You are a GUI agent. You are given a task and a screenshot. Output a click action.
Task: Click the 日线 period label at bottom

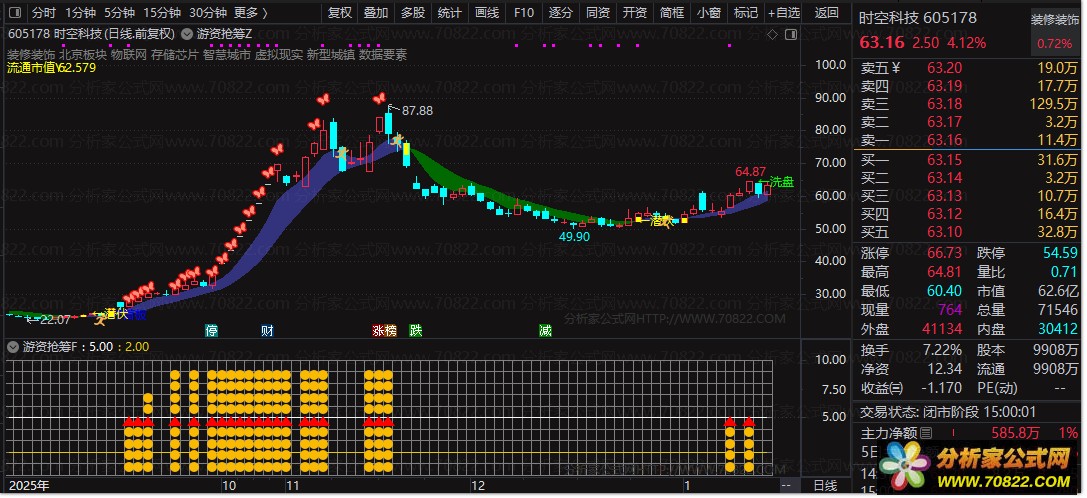click(x=824, y=486)
